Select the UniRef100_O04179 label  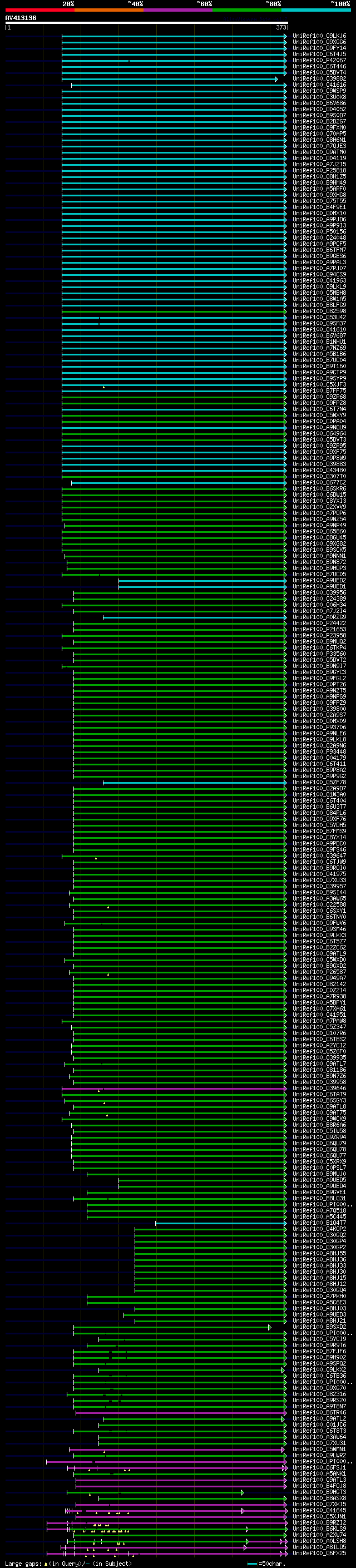(x=319, y=758)
